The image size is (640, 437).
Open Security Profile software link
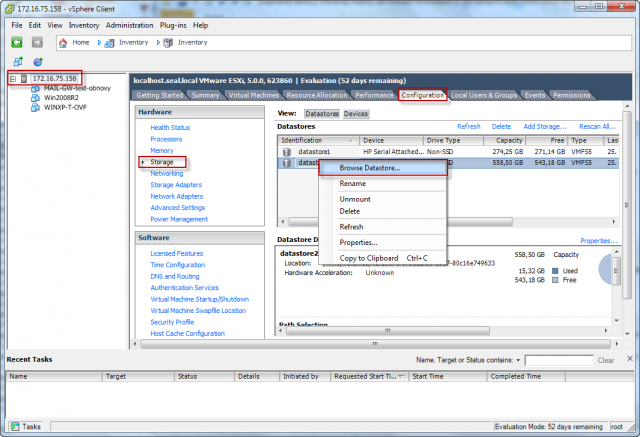pyautogui.click(x=172, y=322)
